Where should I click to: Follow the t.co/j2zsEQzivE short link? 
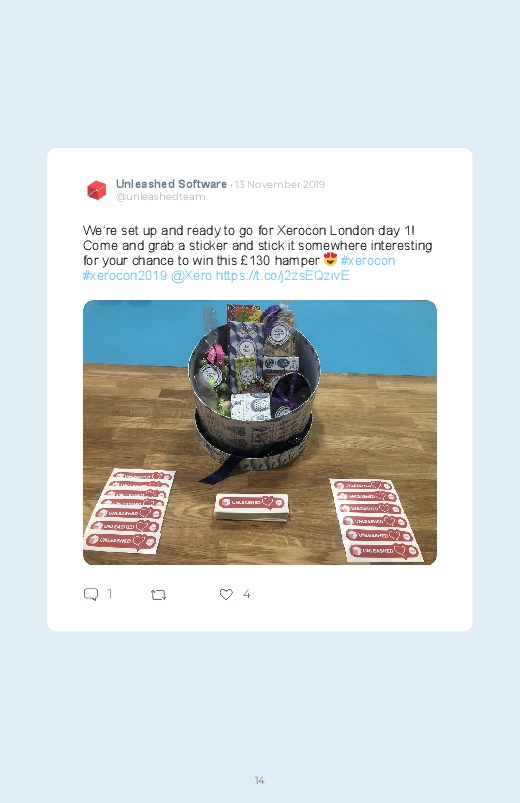[x=282, y=276]
